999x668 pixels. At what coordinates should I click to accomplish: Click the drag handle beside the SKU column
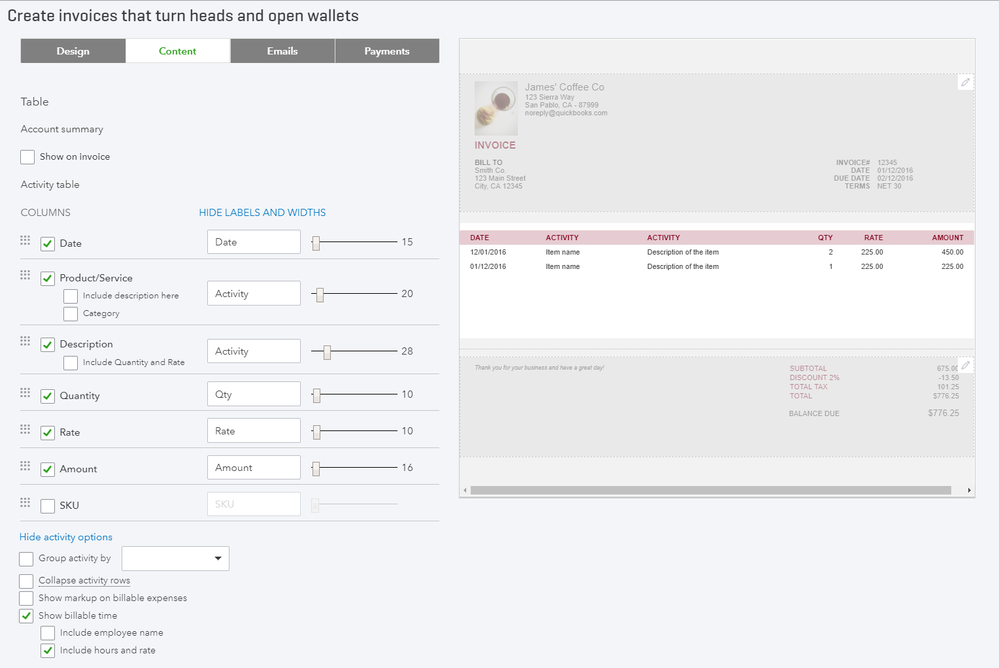point(25,505)
